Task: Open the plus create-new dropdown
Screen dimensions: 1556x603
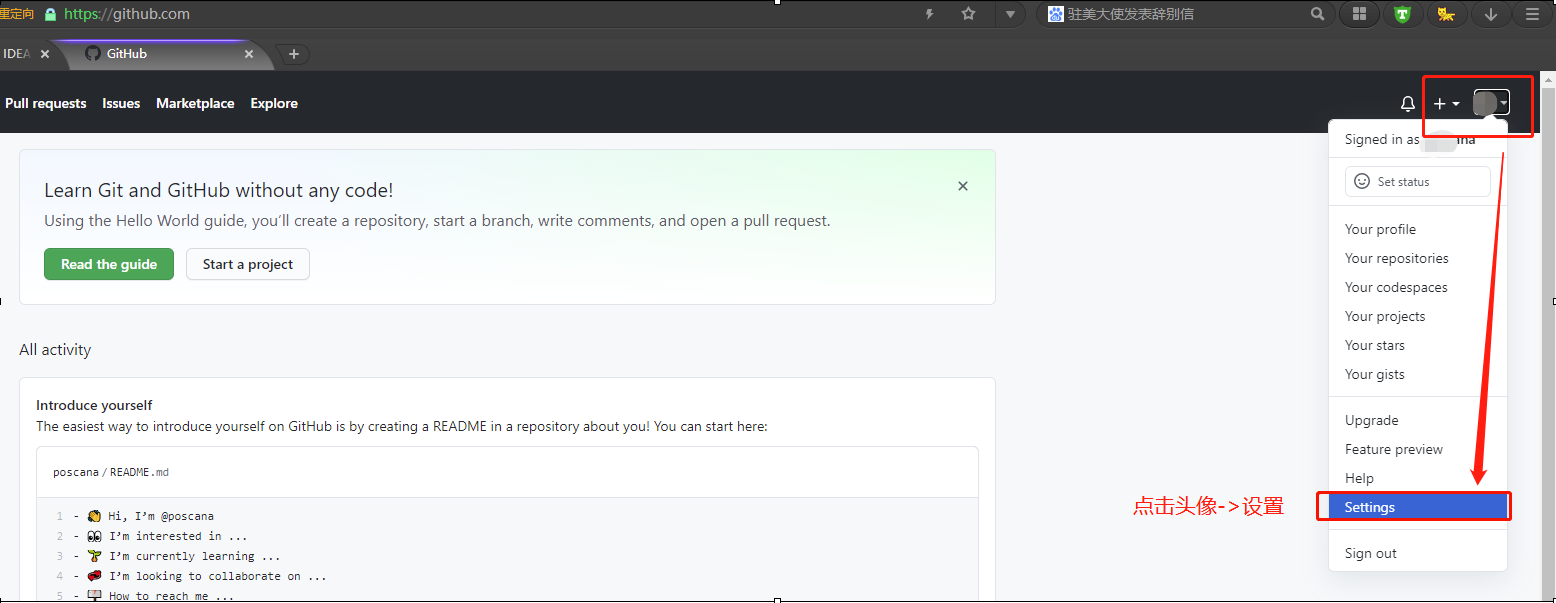Action: coord(1446,104)
